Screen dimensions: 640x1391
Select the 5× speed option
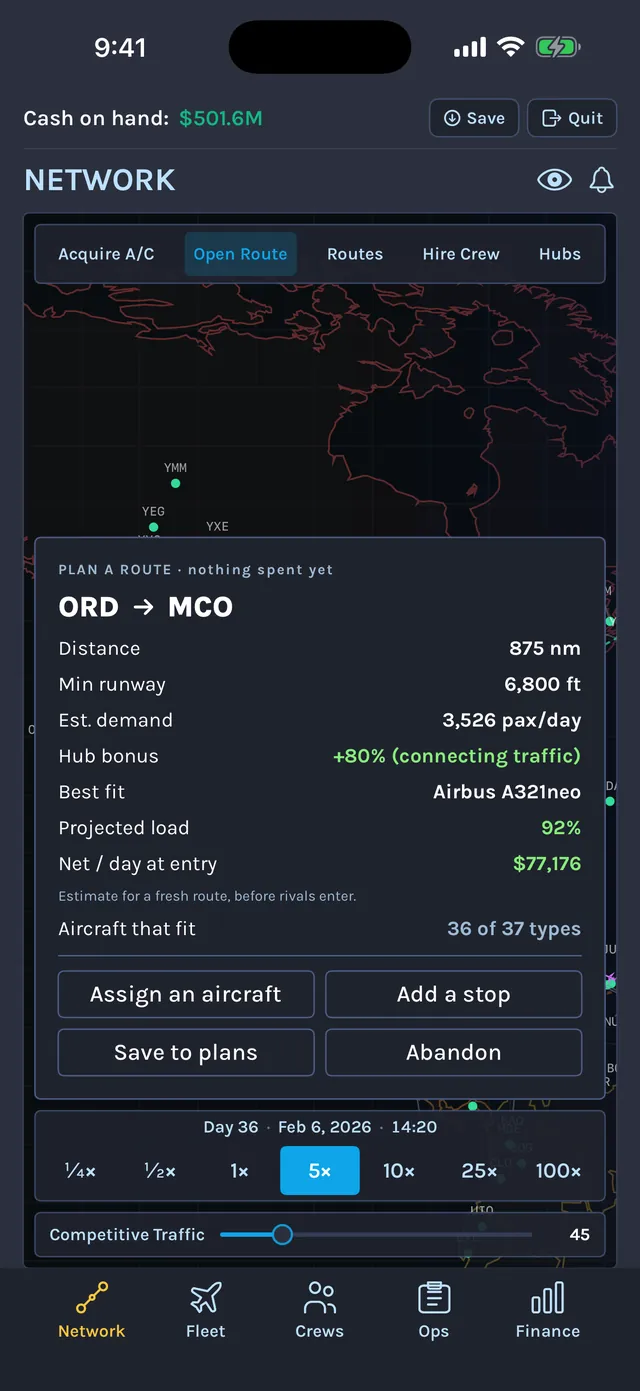(x=320, y=1171)
